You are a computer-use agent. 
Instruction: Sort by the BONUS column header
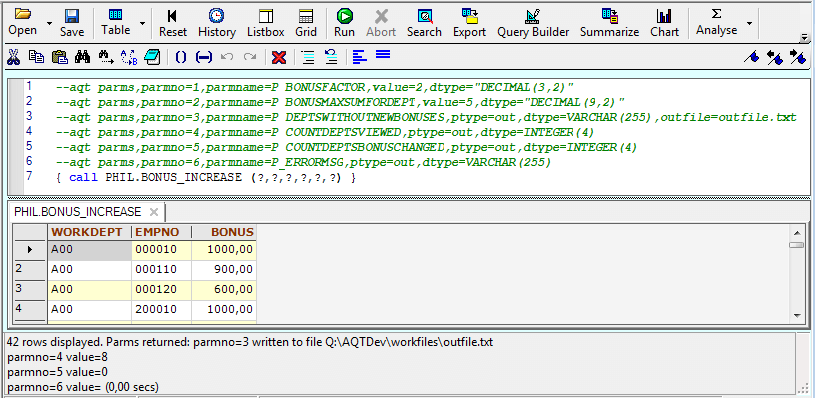[x=224, y=232]
